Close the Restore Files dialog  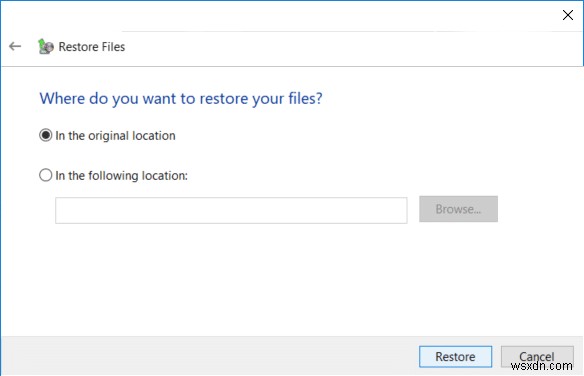(568, 15)
